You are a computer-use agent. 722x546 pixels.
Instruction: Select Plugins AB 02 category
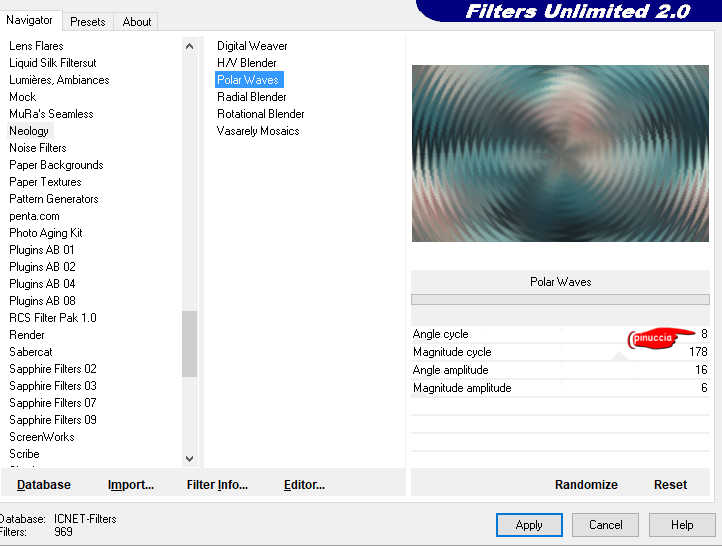point(42,267)
